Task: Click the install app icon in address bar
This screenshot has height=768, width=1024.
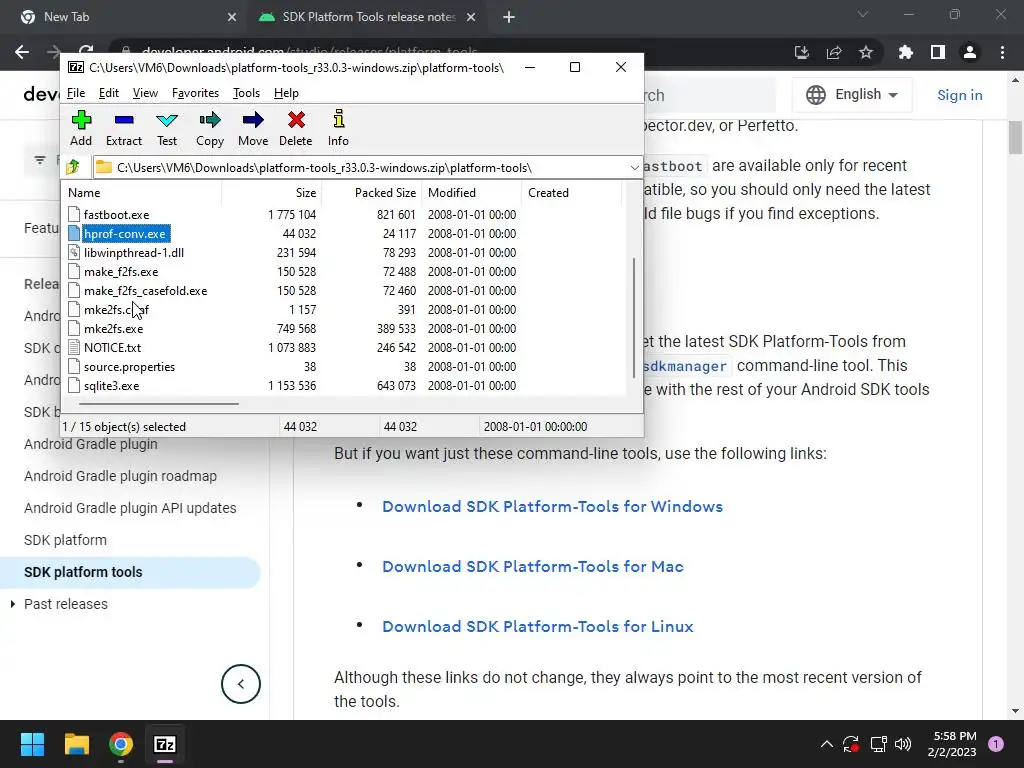Action: (x=802, y=52)
